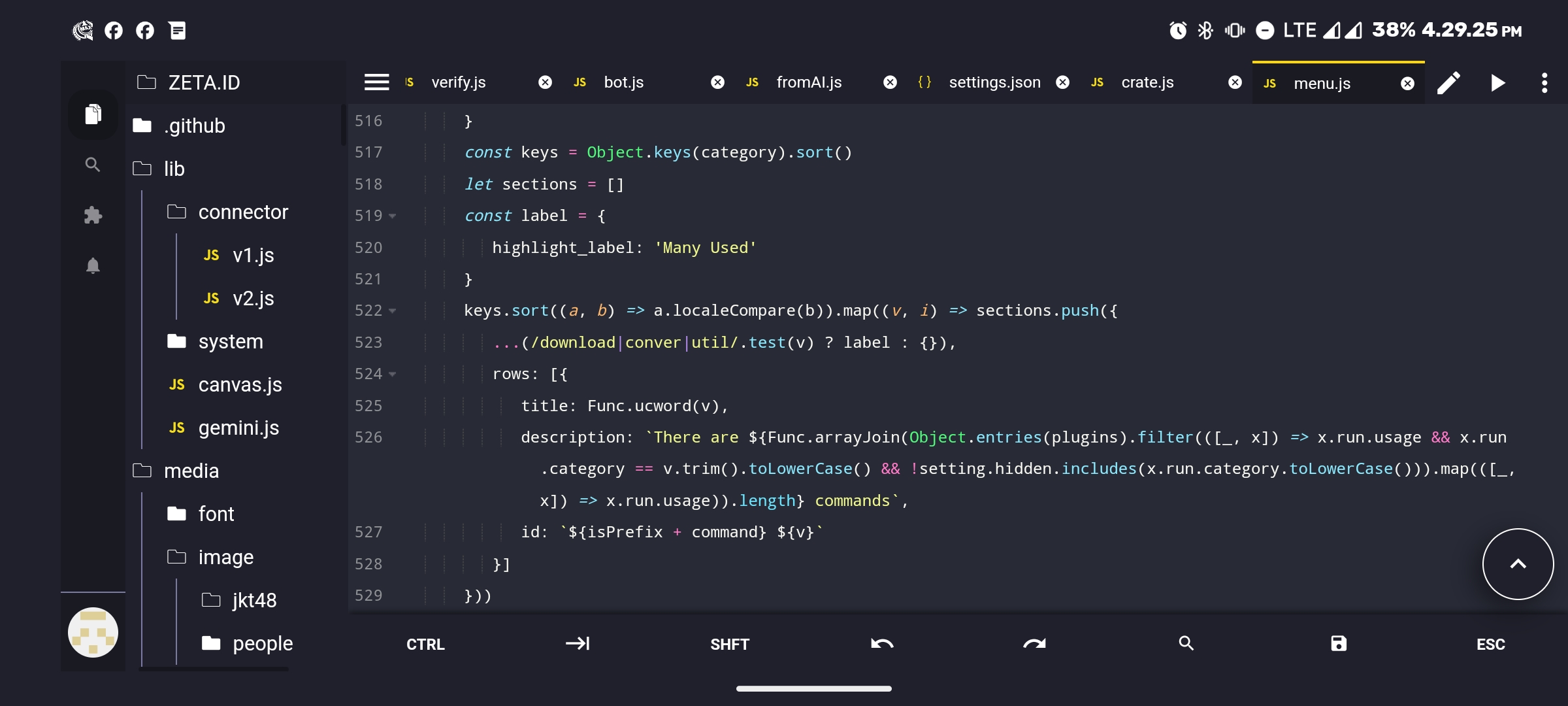Screen dimensions: 1568x706
Task: Switch to the settings.json tab
Action: pos(994,82)
